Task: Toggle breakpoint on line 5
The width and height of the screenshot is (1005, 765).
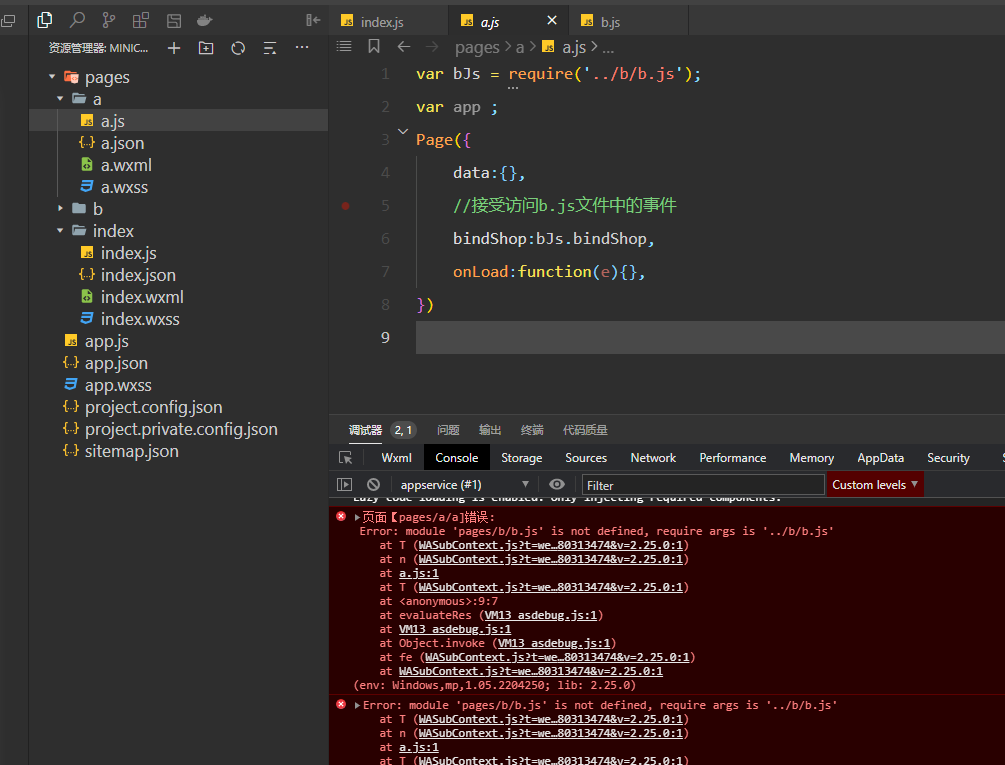Action: (345, 206)
